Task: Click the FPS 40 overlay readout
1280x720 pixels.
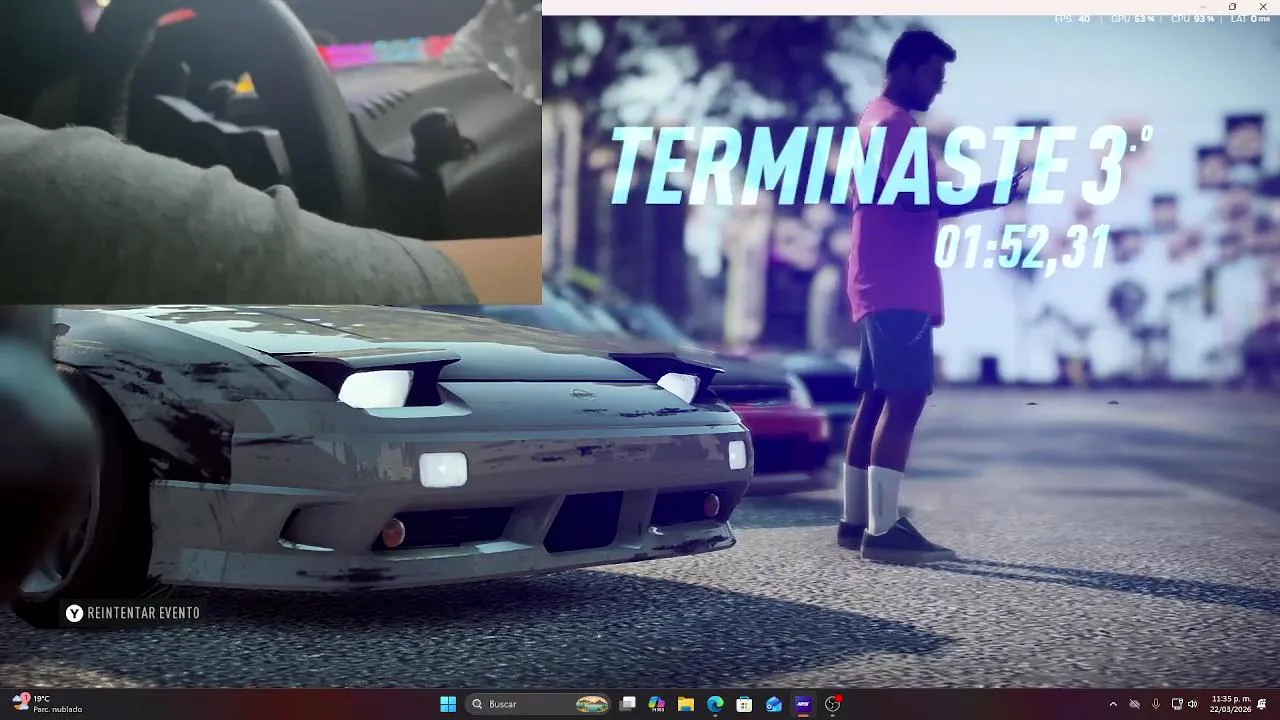Action: coord(1072,19)
